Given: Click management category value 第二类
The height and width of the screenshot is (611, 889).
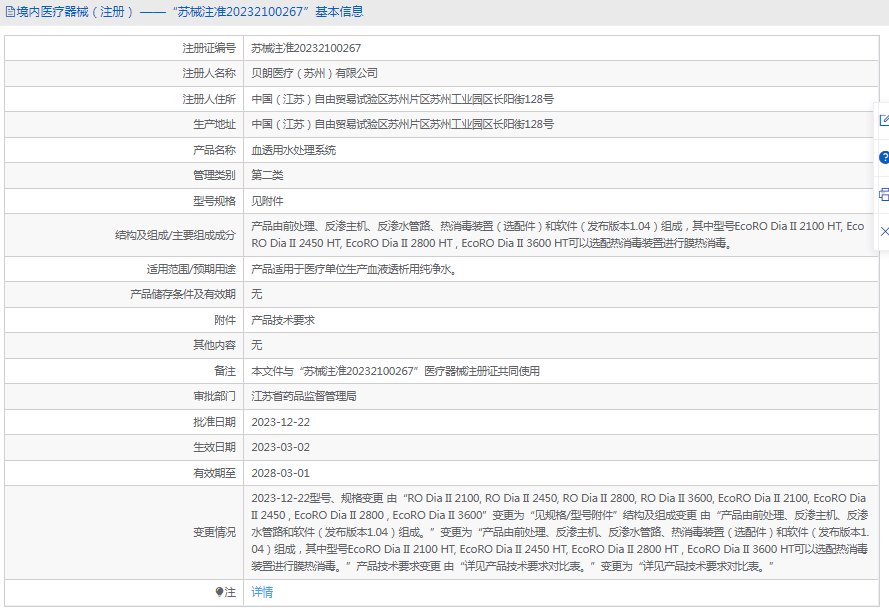Looking at the screenshot, I should 267,175.
